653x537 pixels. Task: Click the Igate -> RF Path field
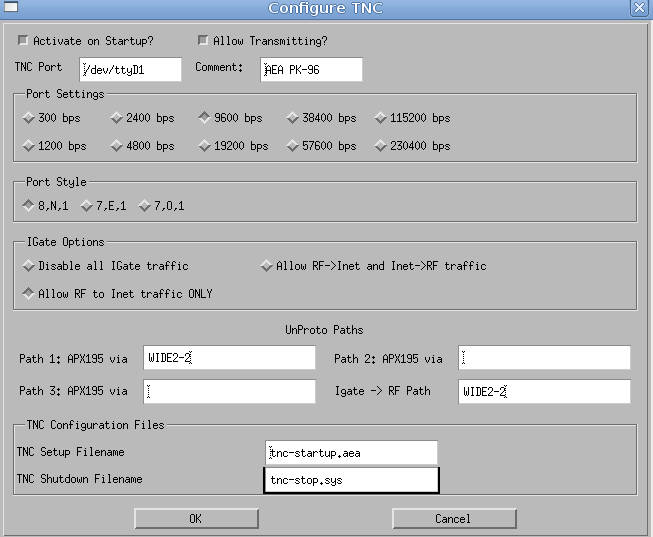point(544,391)
